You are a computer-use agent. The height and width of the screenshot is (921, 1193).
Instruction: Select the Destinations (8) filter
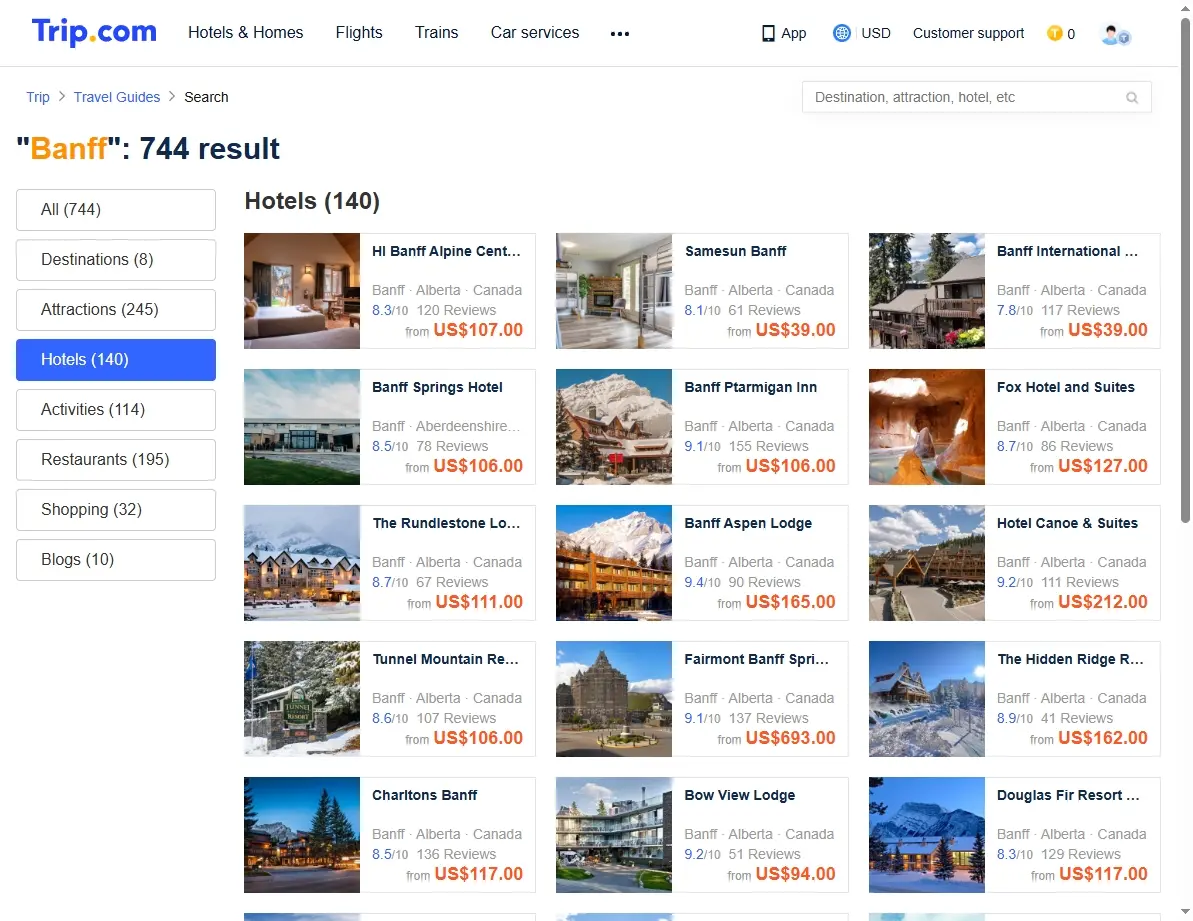tap(116, 259)
